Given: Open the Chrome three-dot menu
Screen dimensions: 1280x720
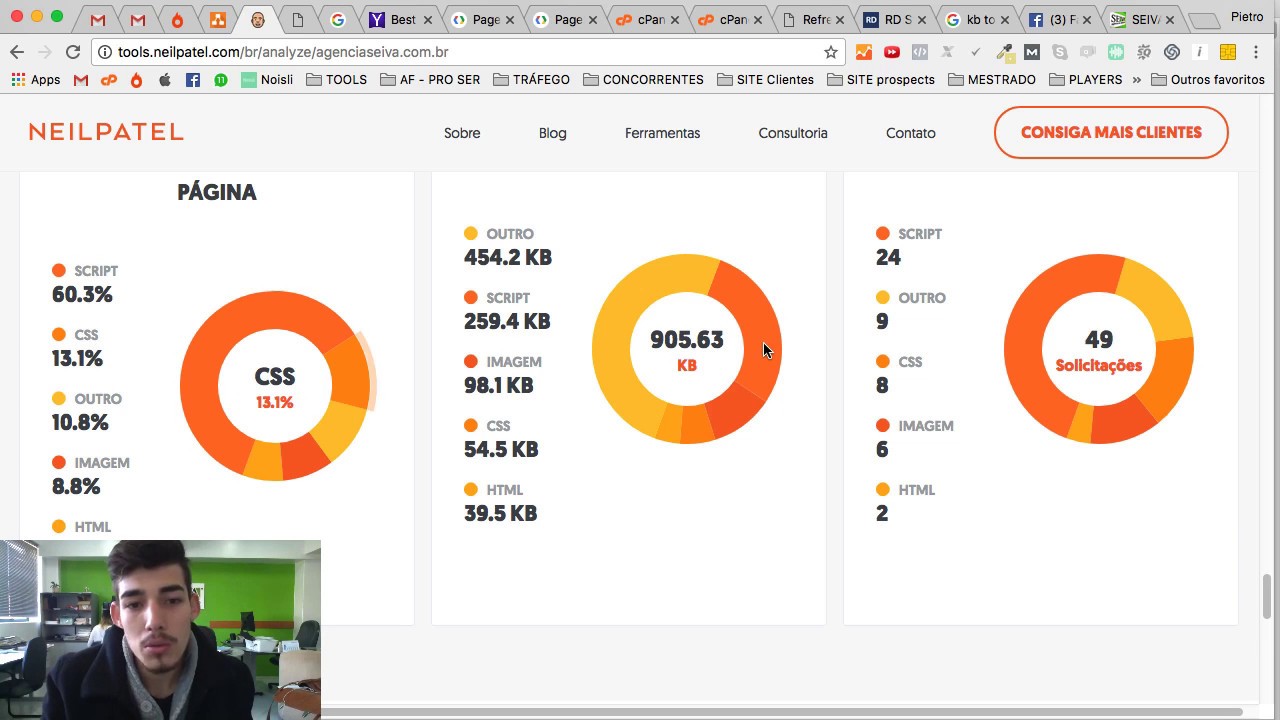Looking at the screenshot, I should click(x=1257, y=52).
